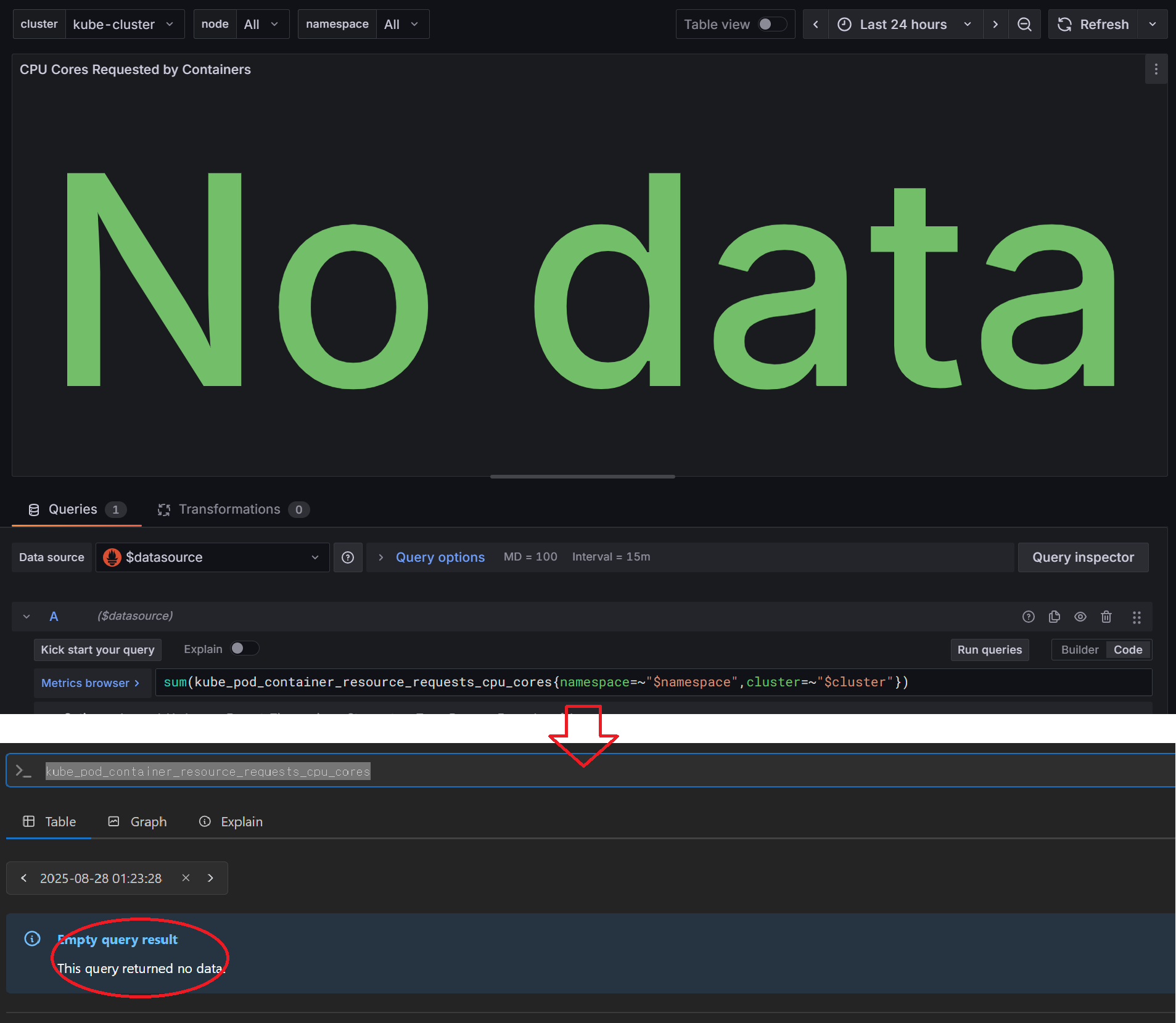Go to previous time range arrow
Image resolution: width=1176 pixels, height=1023 pixels.
[x=816, y=25]
